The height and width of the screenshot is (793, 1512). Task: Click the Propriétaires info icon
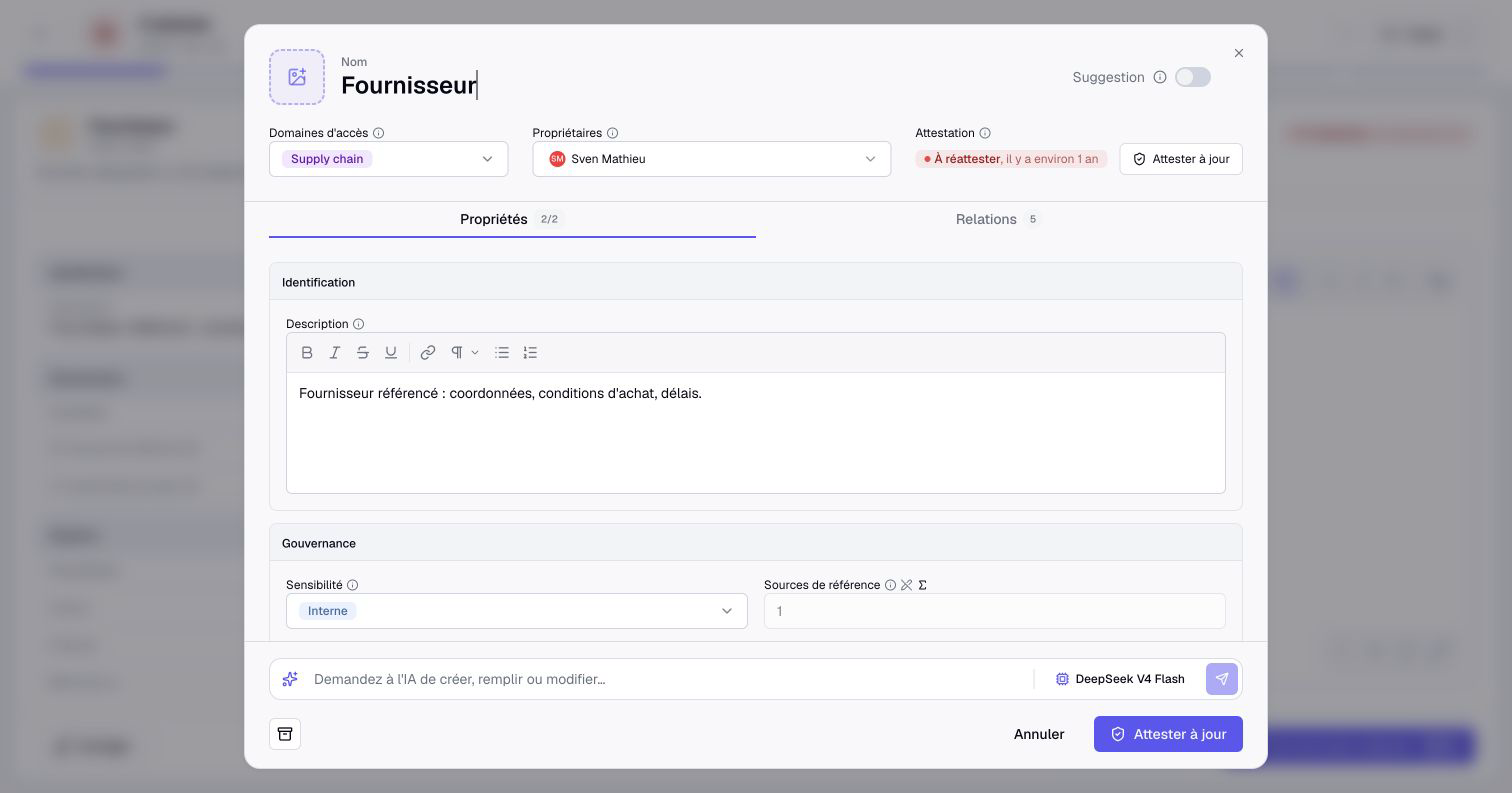tap(613, 133)
